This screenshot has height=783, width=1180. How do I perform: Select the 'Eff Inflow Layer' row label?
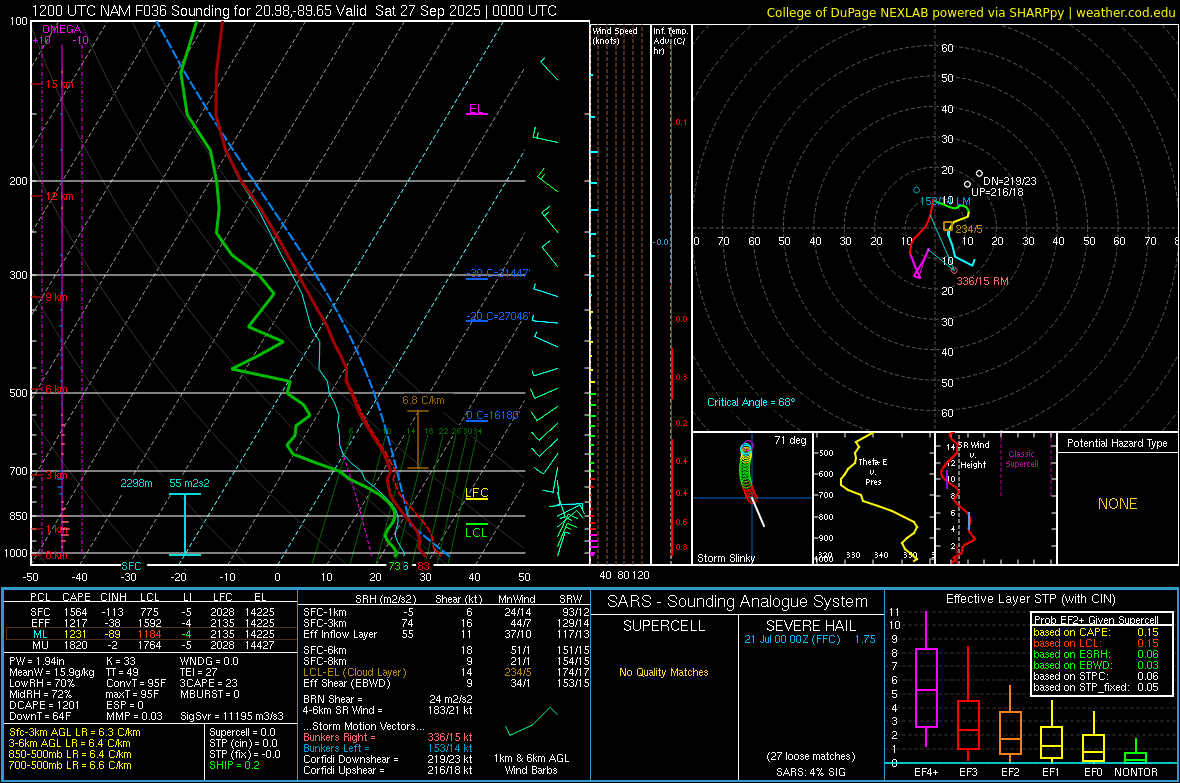(340, 634)
